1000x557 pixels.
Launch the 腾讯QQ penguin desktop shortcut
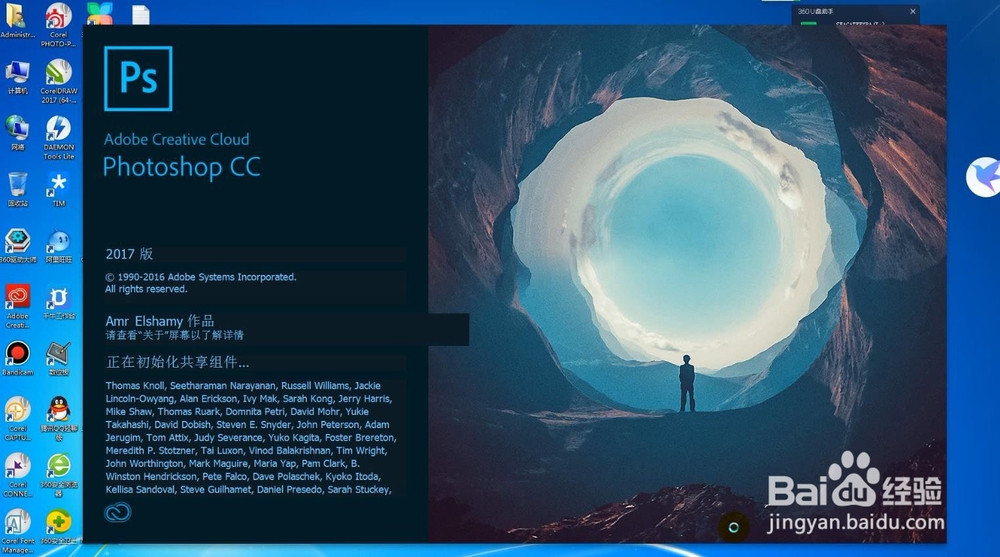coord(59,419)
